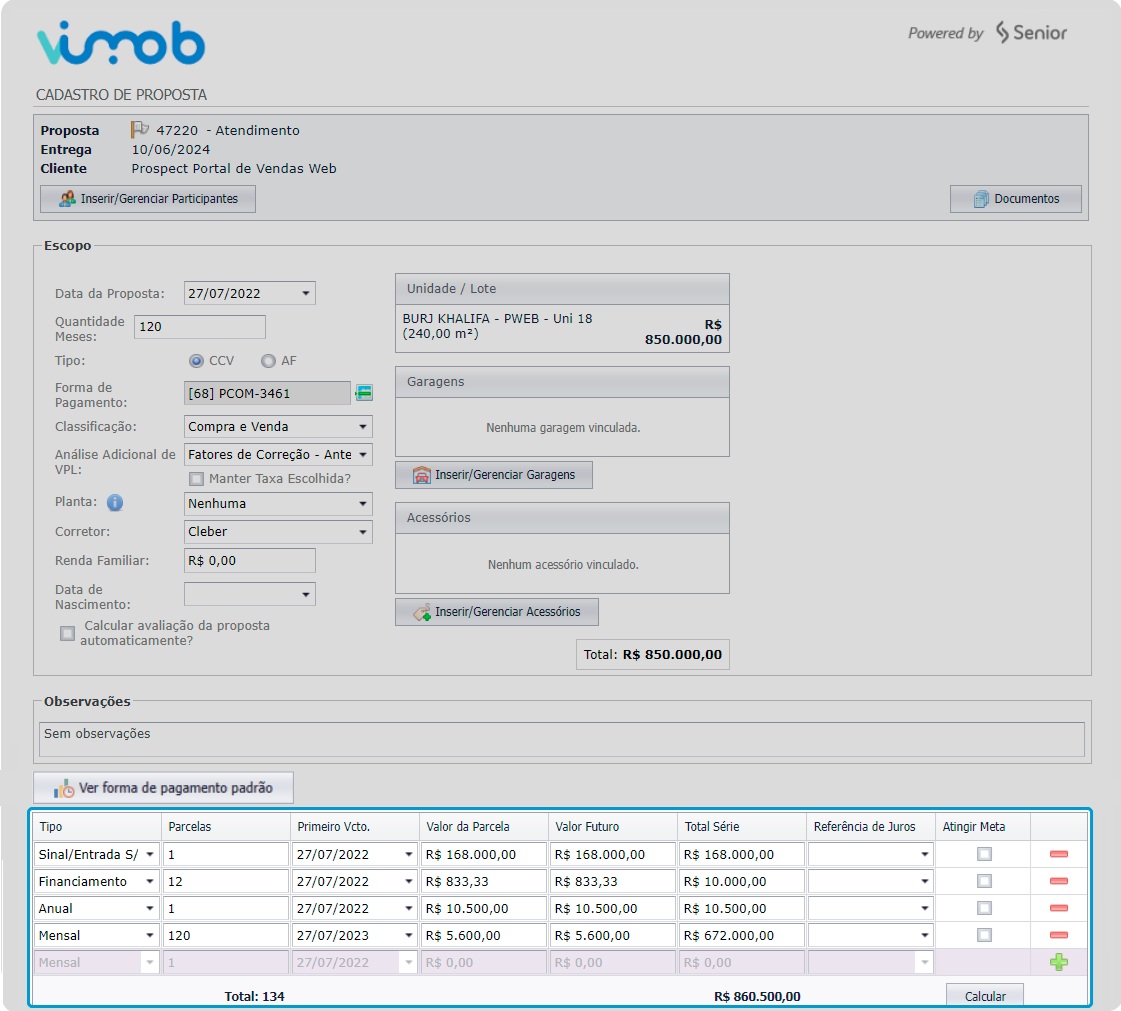Image resolution: width=1121 pixels, height=1011 pixels.
Task: Open the Data de Nascimento date dropdown
Action: click(x=306, y=594)
